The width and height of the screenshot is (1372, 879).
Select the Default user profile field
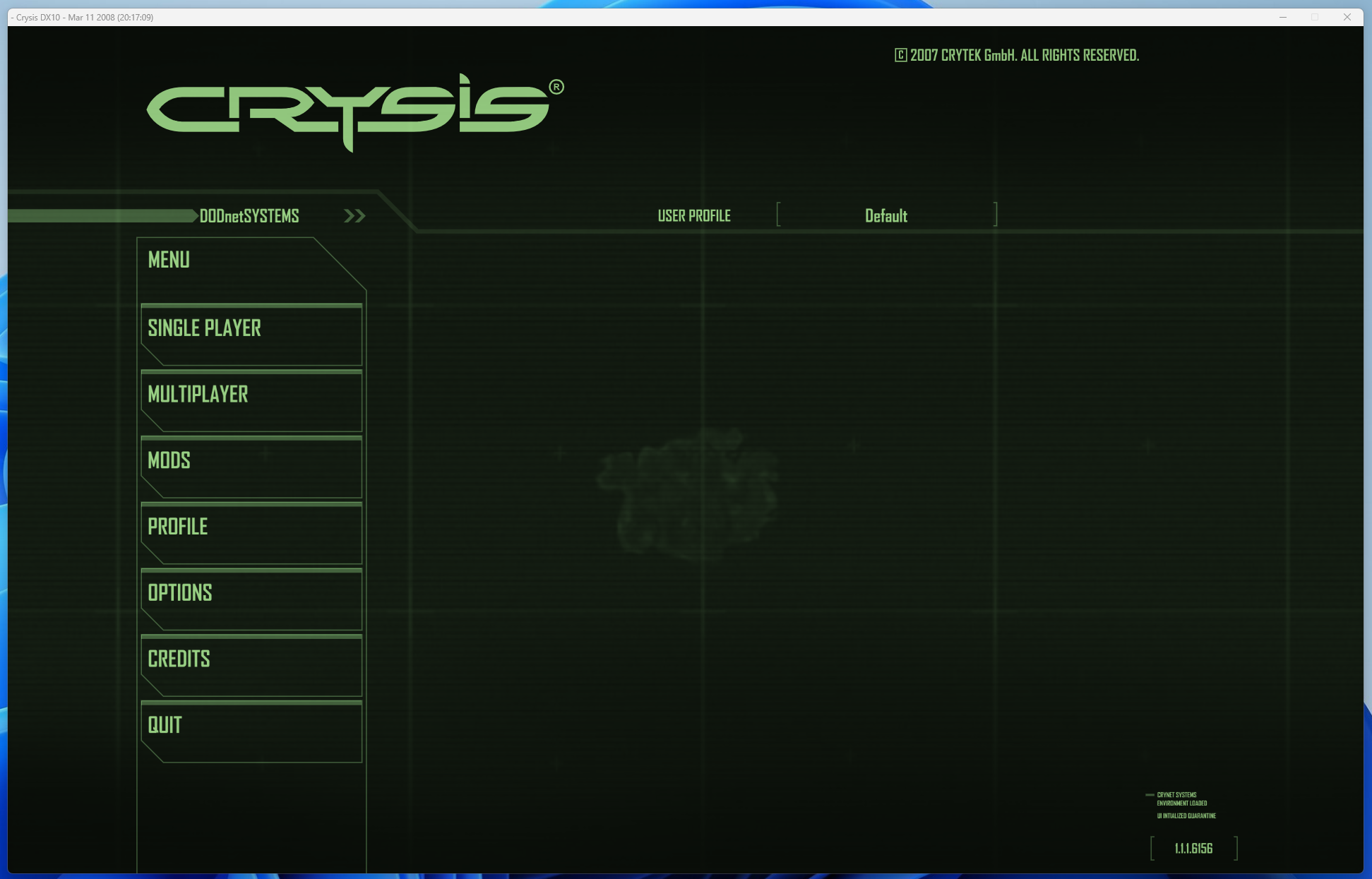pos(886,215)
